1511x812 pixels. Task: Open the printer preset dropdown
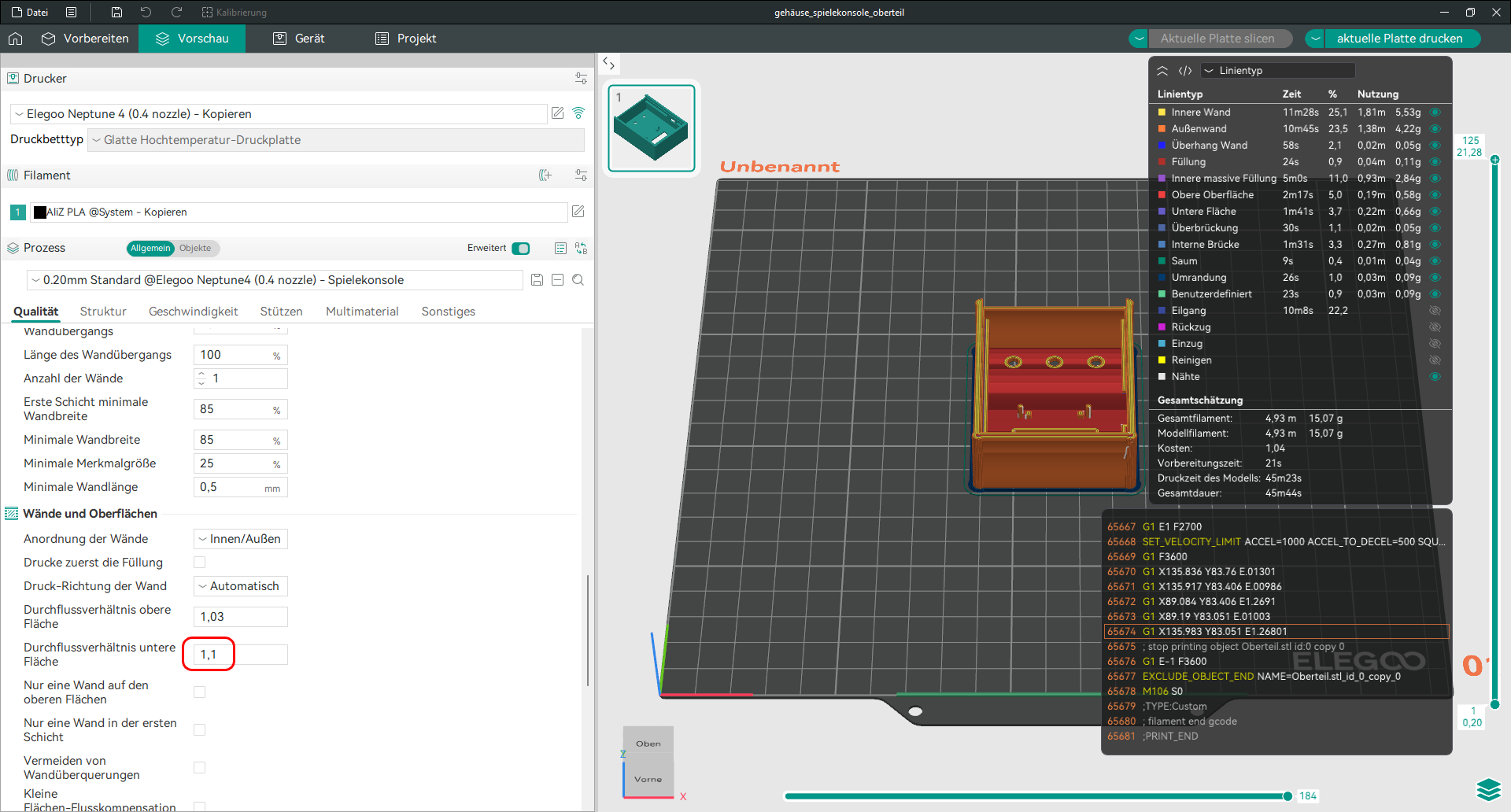pos(279,114)
